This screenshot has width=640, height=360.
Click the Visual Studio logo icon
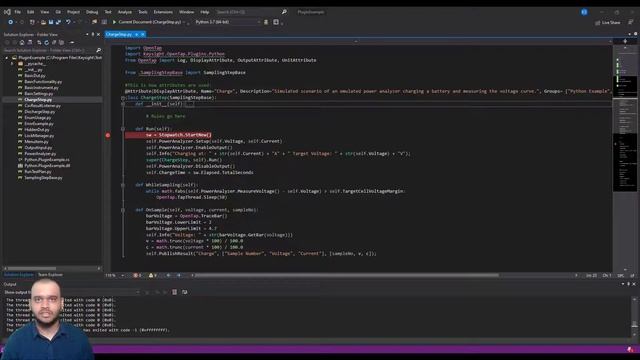(x=7, y=12)
